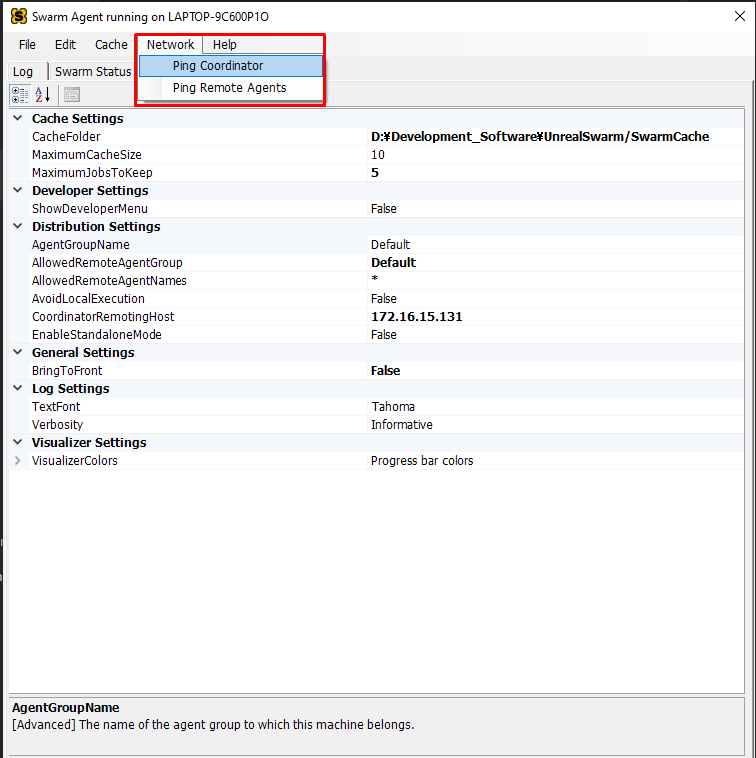
Task: Open the Cache menu
Action: click(111, 45)
